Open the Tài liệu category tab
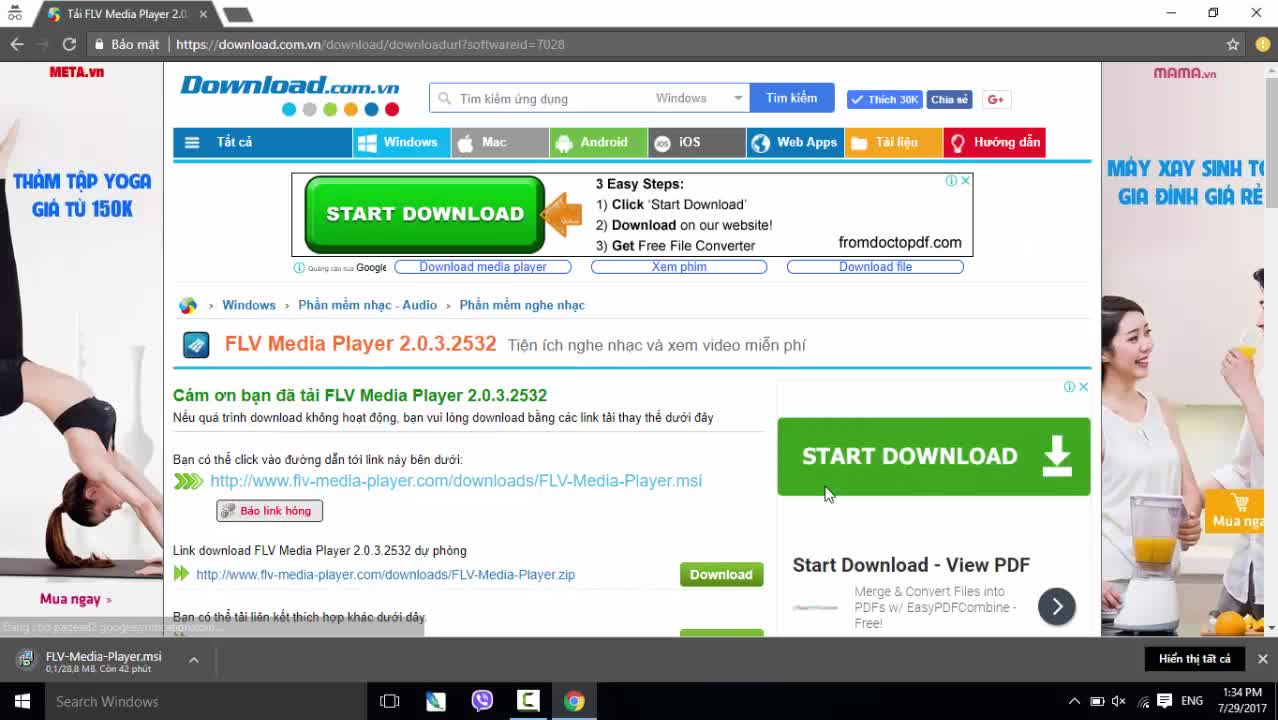 coord(893,142)
